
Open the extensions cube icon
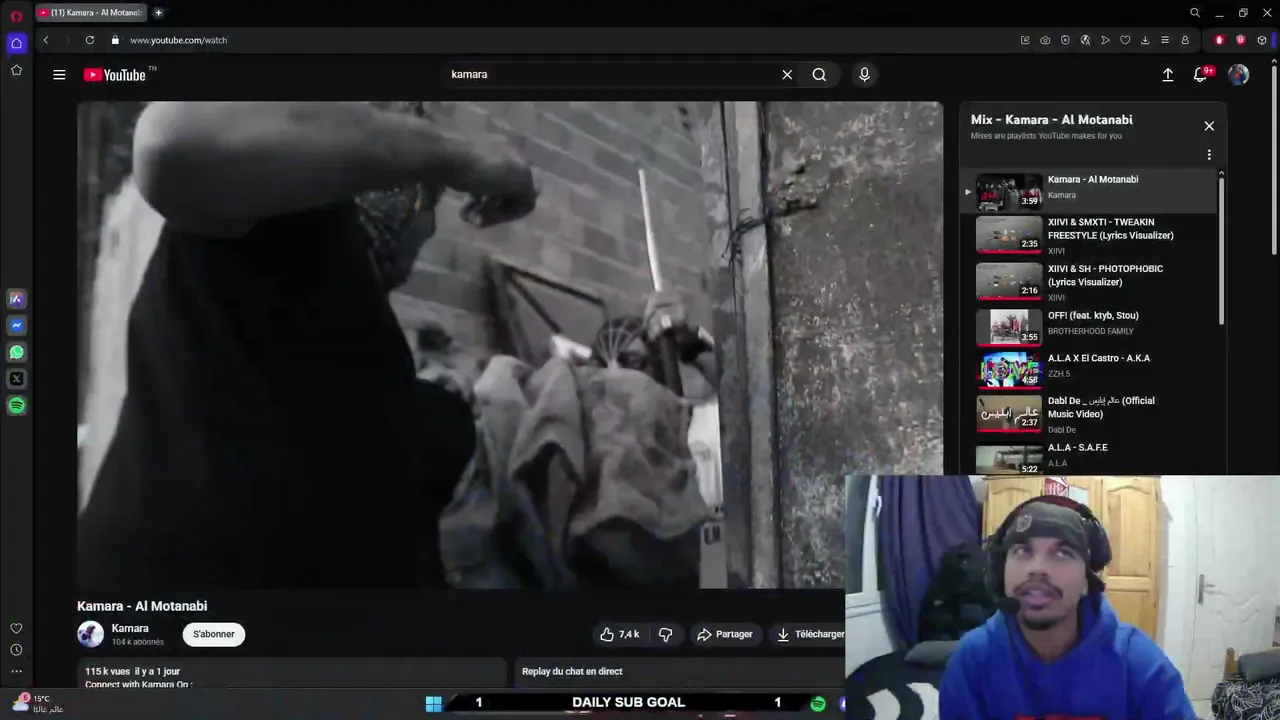click(1262, 40)
